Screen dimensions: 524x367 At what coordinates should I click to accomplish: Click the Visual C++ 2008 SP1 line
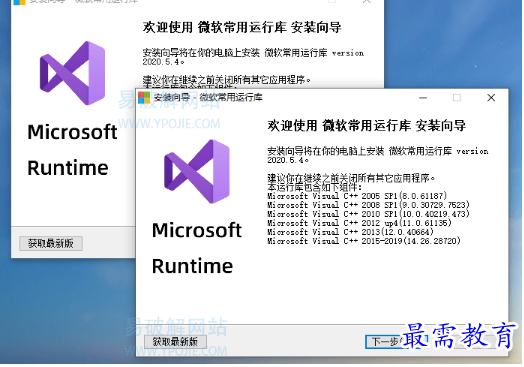click(x=368, y=205)
